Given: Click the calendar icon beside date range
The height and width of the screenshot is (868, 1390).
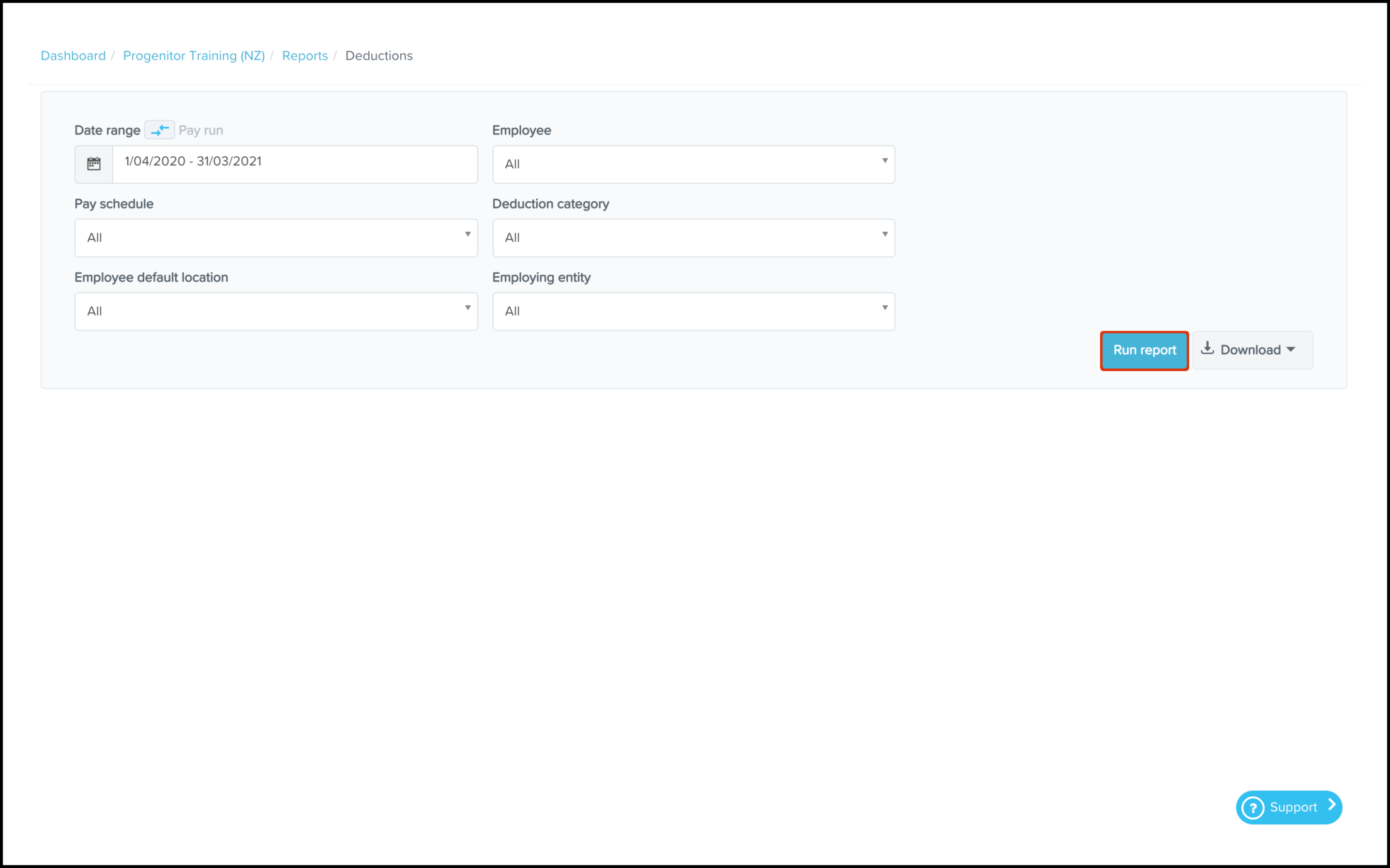Looking at the screenshot, I should [x=93, y=164].
